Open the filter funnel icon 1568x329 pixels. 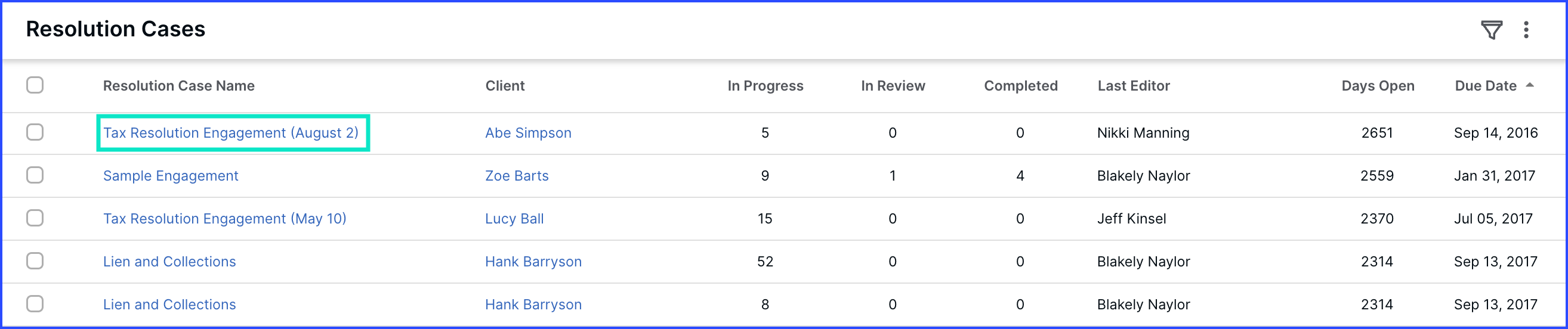[1491, 30]
